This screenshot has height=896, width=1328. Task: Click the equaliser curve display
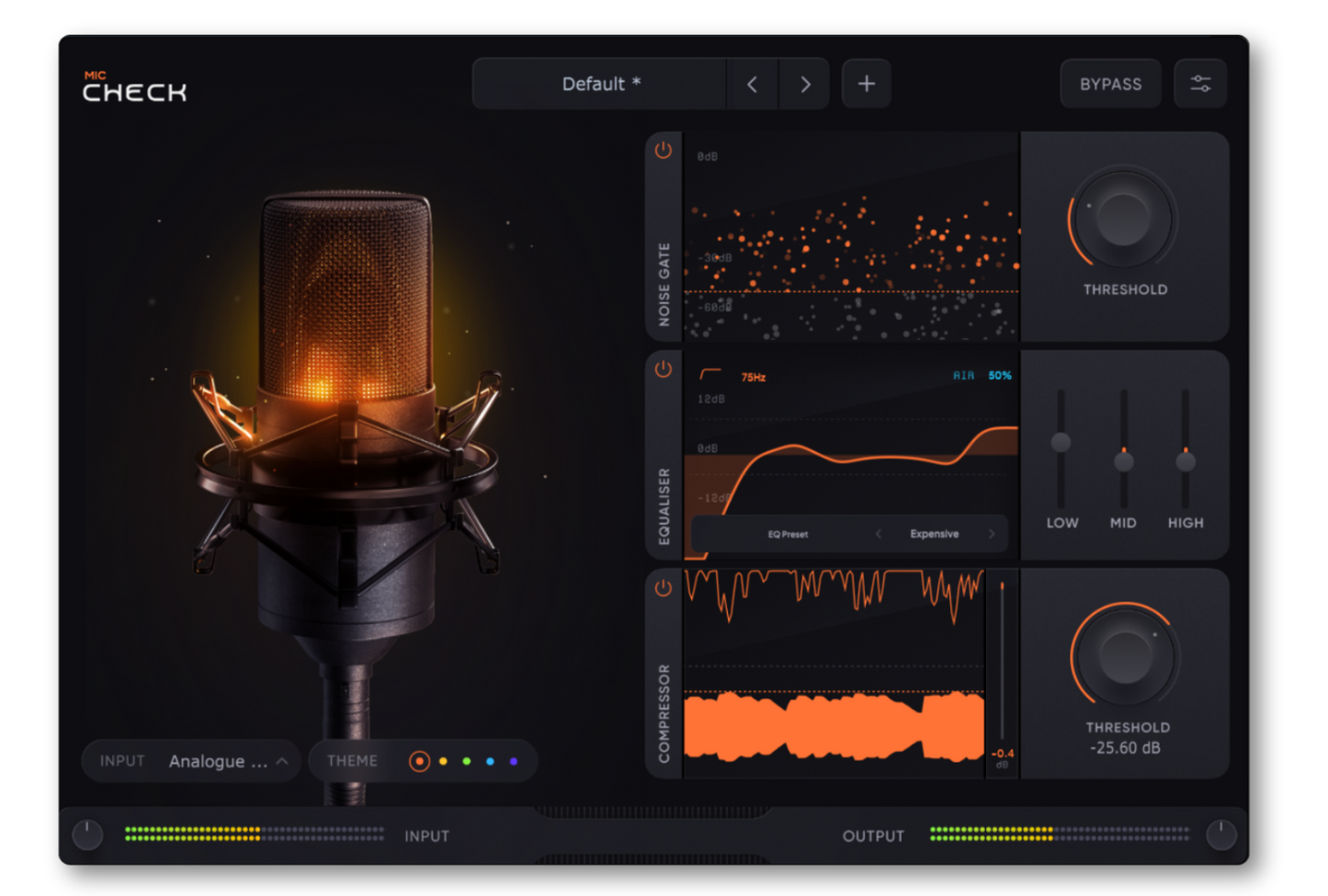tap(851, 455)
